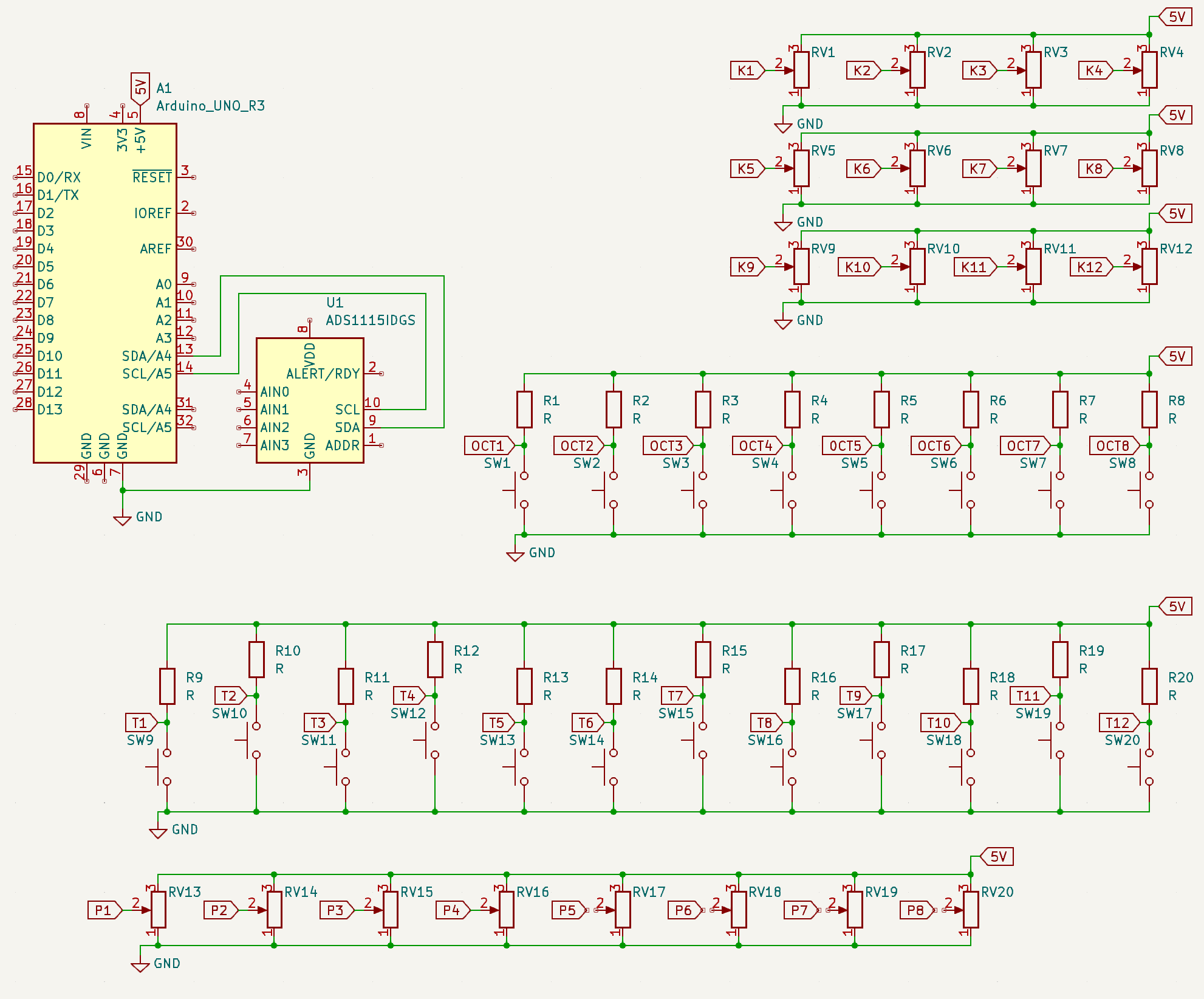Select net label T12

click(x=1119, y=723)
